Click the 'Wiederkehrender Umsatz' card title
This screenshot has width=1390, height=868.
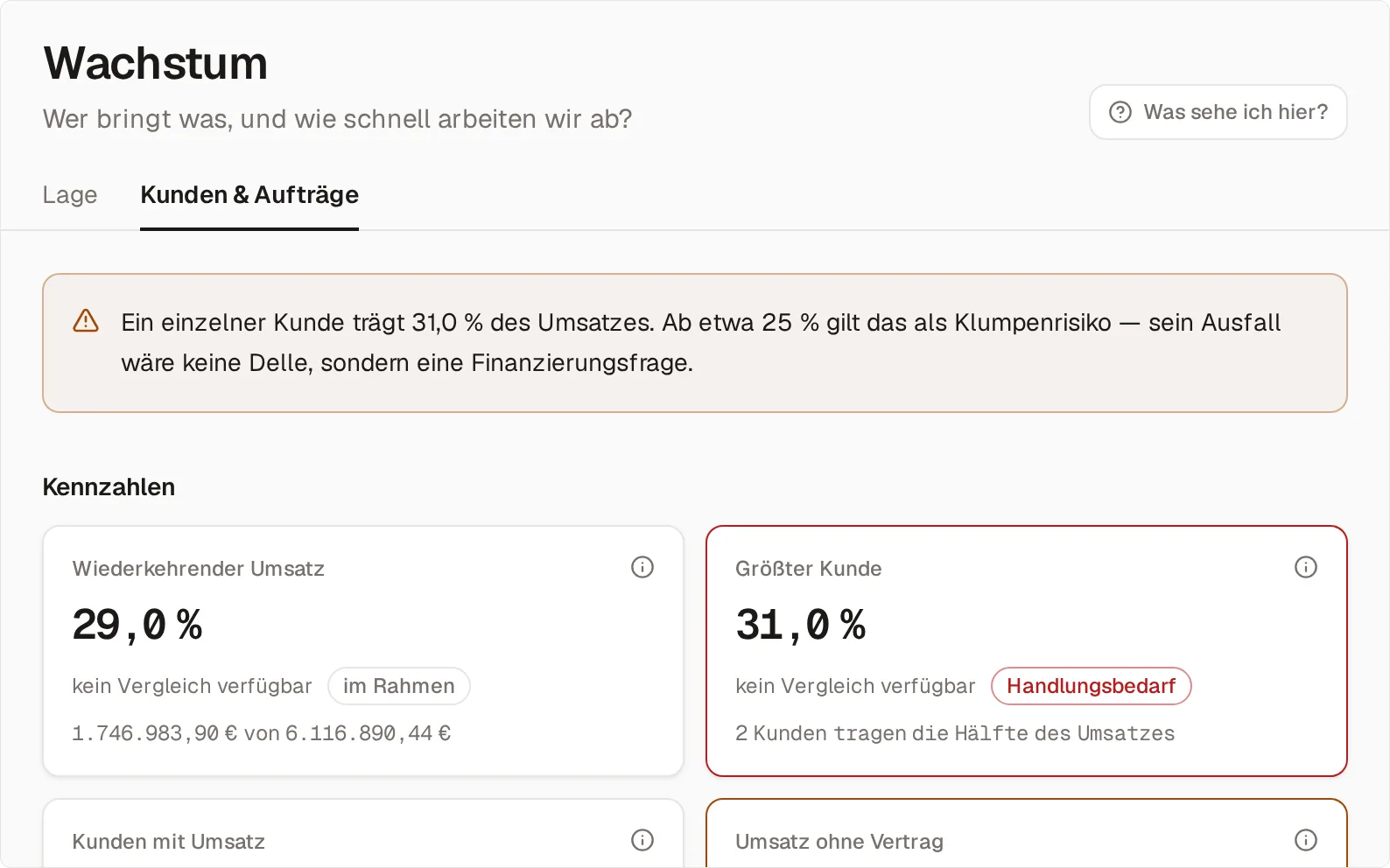pyautogui.click(x=199, y=569)
